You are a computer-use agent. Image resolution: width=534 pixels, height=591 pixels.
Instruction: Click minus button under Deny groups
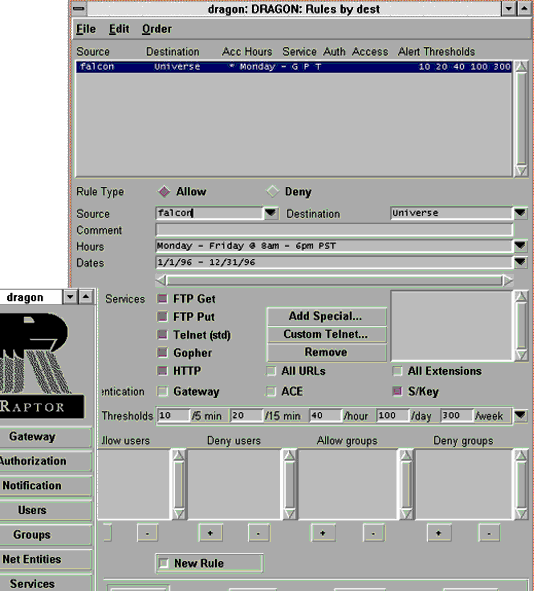tap(489, 533)
